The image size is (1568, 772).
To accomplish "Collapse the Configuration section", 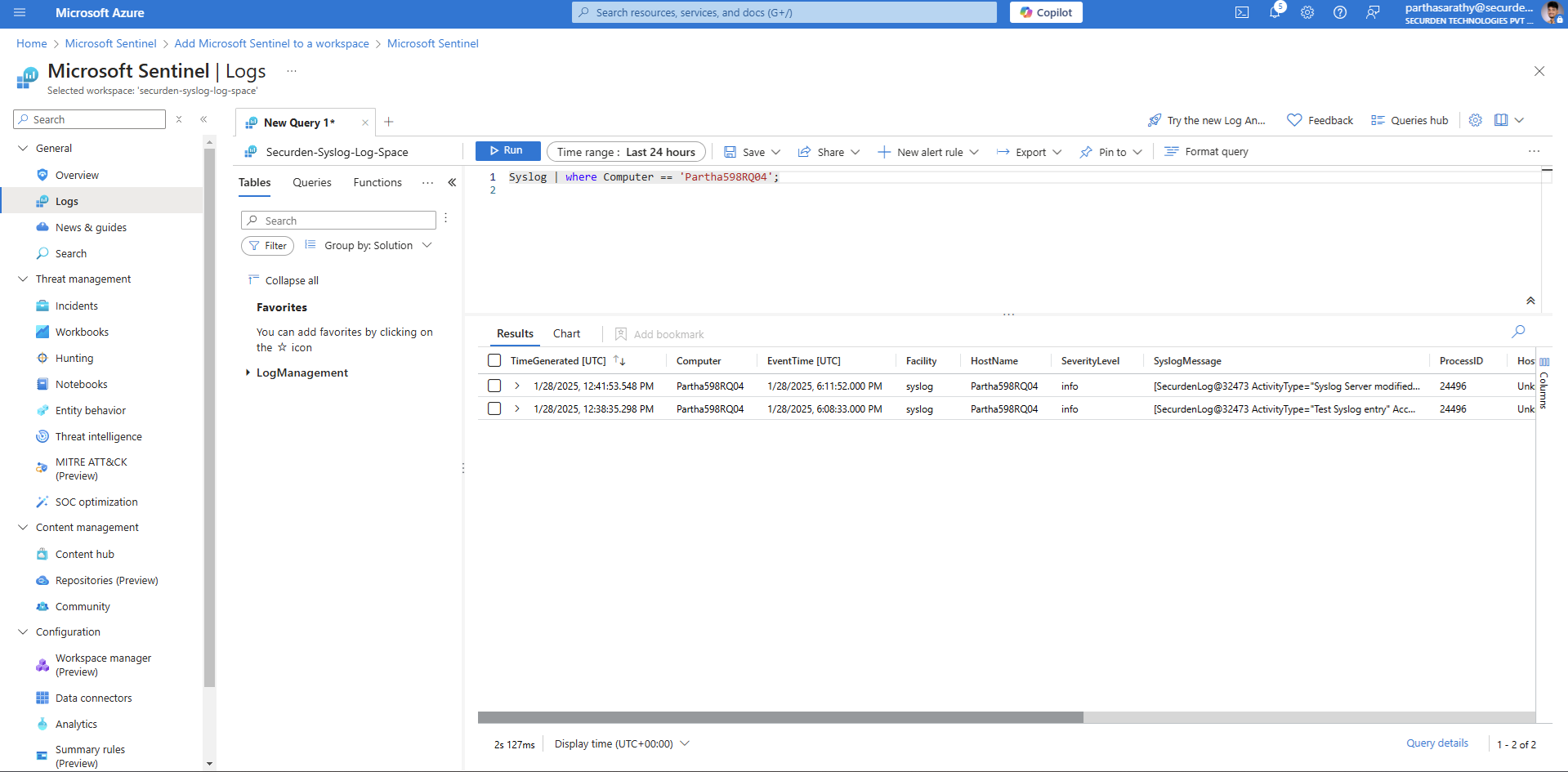I will [x=23, y=631].
